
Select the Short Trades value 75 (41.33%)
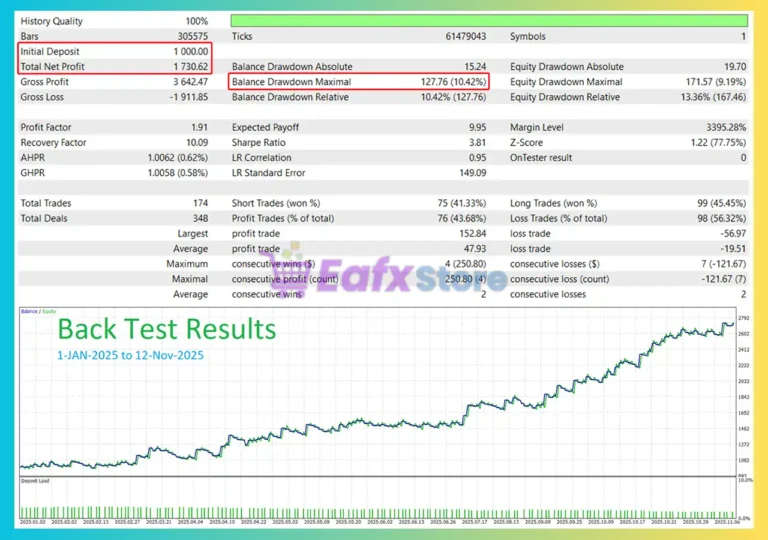(461, 203)
